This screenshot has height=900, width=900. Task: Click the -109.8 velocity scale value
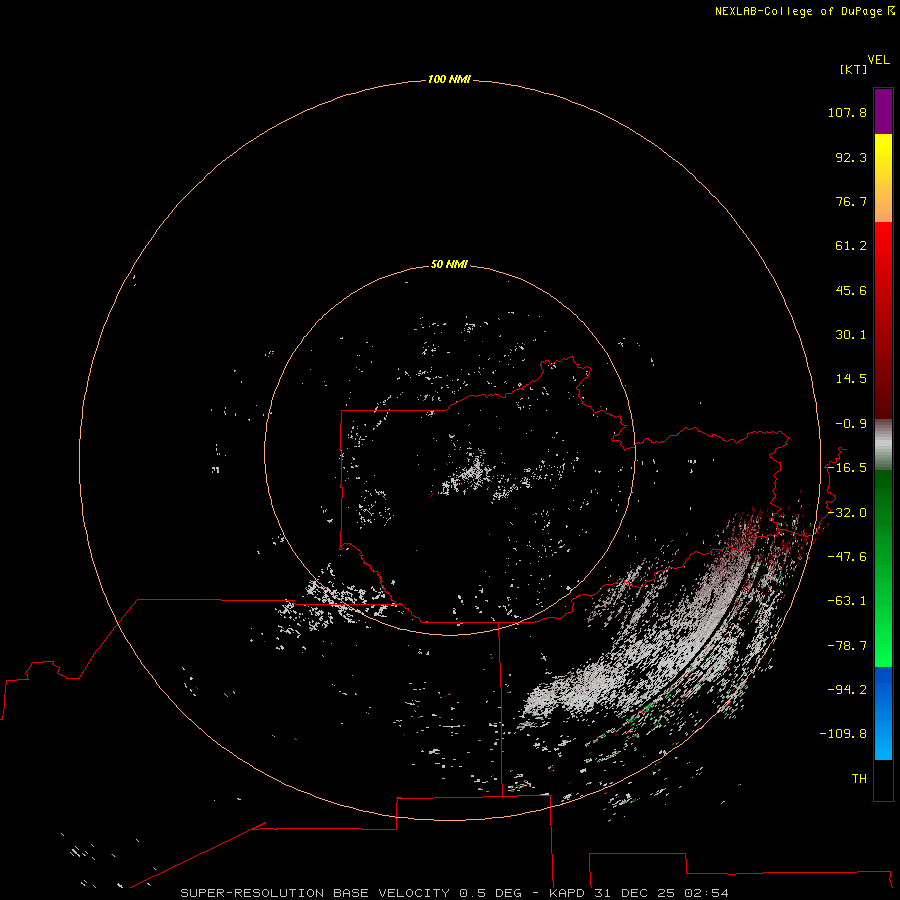[x=843, y=734]
